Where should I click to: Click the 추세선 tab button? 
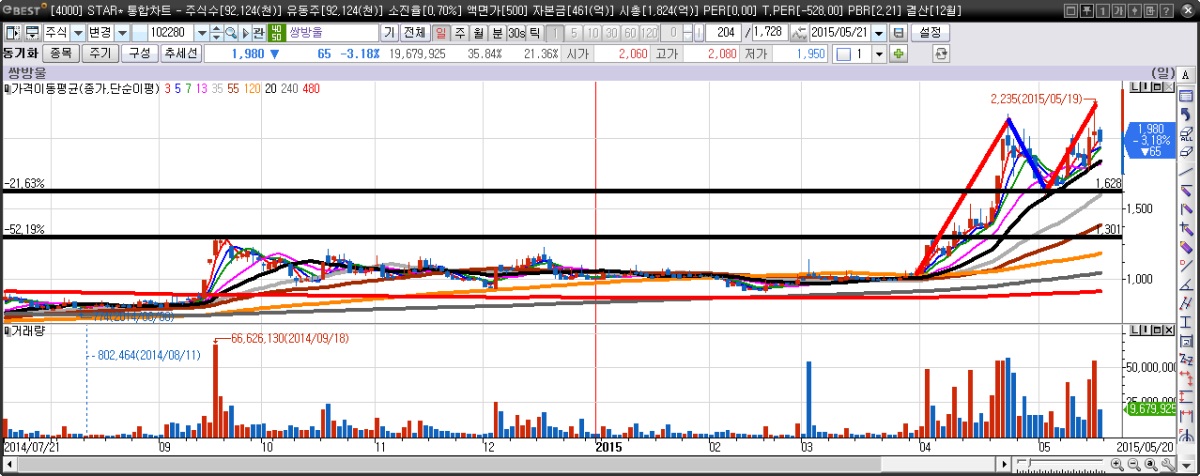coord(181,53)
